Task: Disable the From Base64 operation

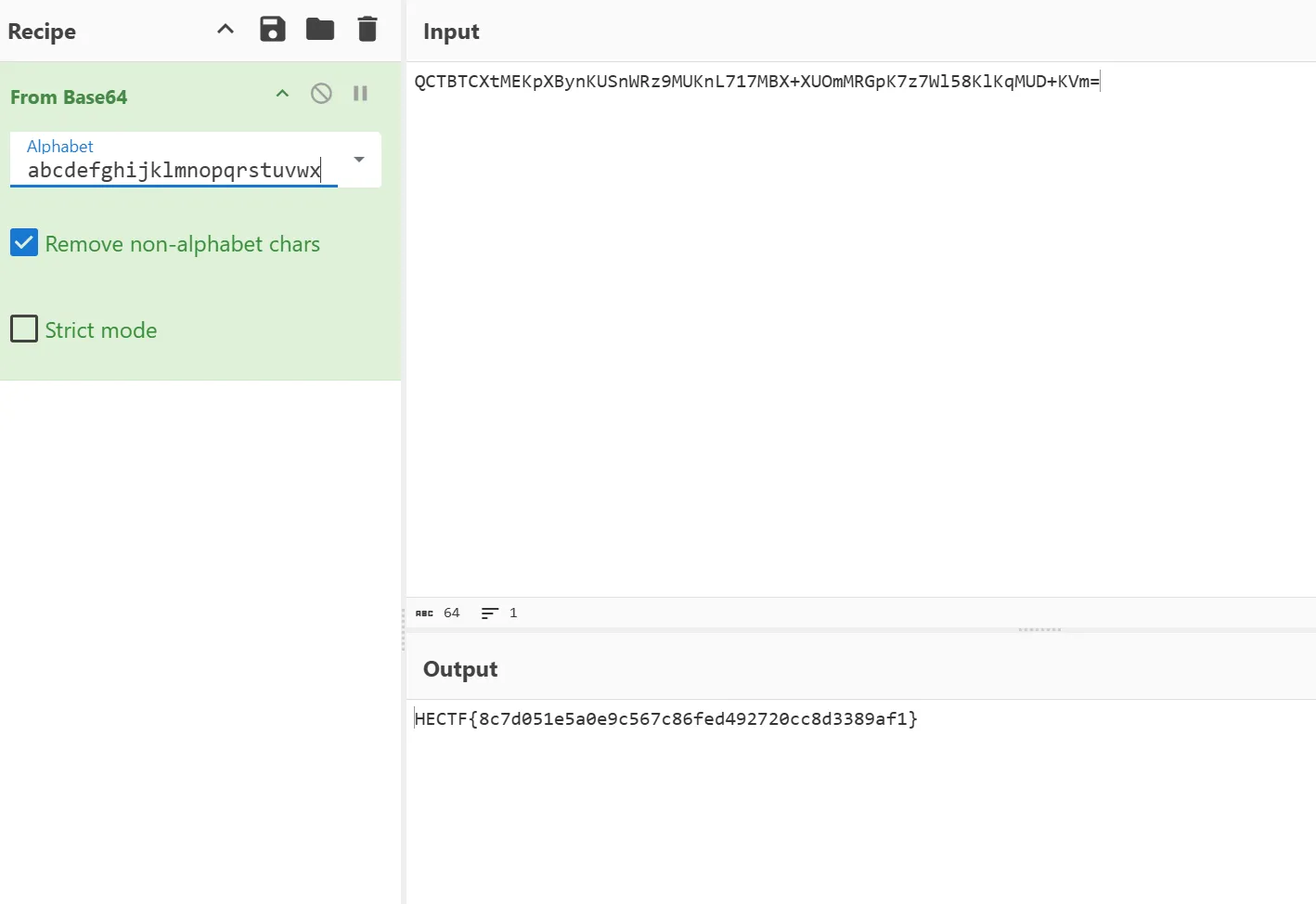Action: [321, 94]
